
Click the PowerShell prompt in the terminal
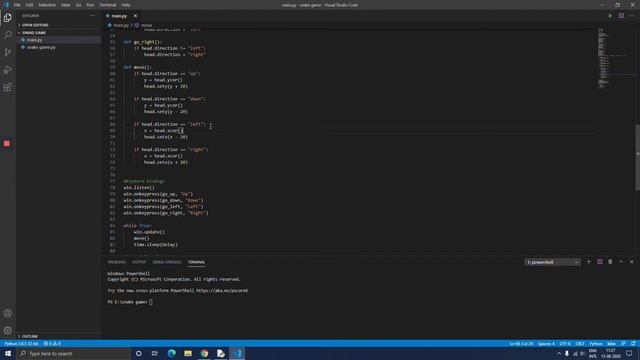pyautogui.click(x=127, y=302)
